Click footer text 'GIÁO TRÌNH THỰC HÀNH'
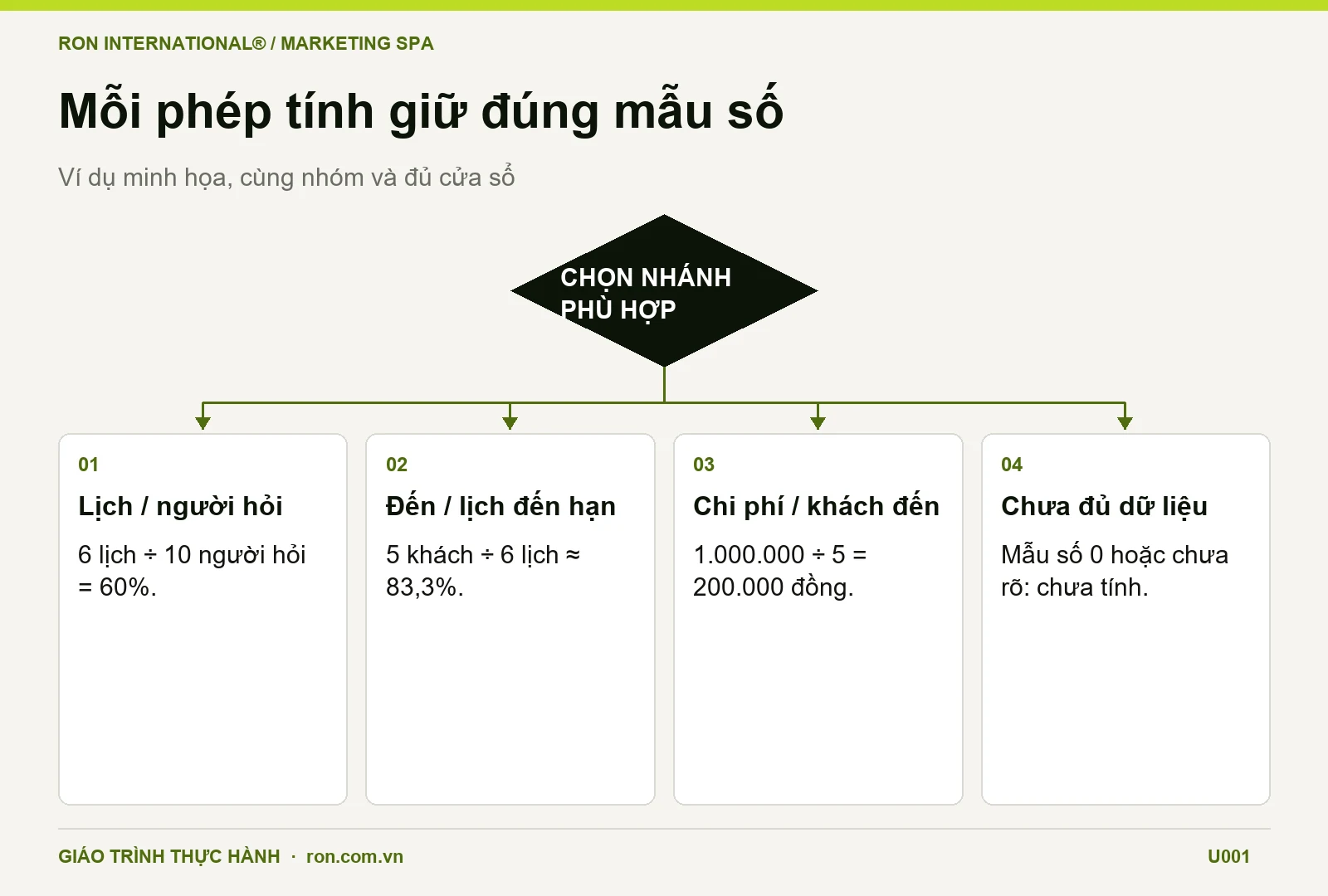Viewport: 1328px width, 896px height. [x=169, y=856]
